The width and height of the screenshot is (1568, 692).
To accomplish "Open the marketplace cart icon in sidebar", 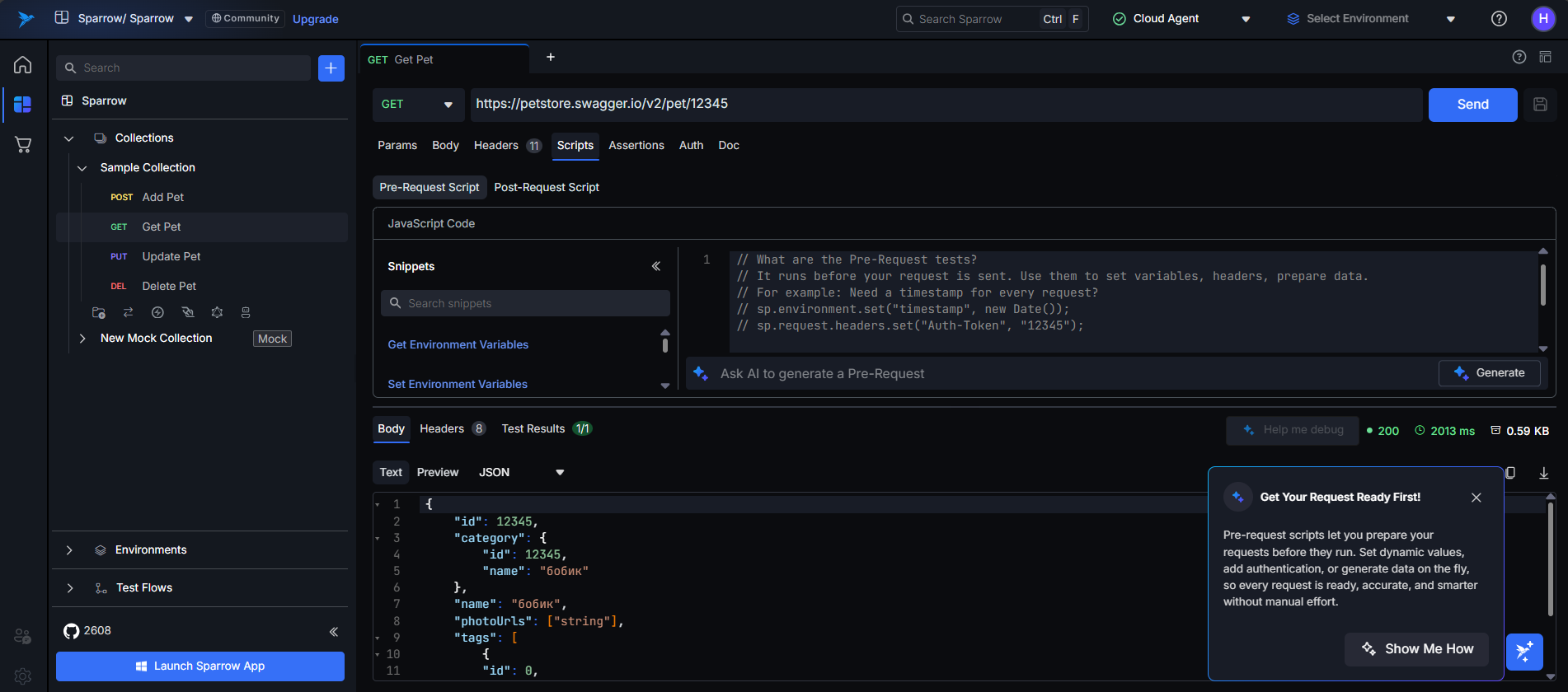I will (x=23, y=145).
